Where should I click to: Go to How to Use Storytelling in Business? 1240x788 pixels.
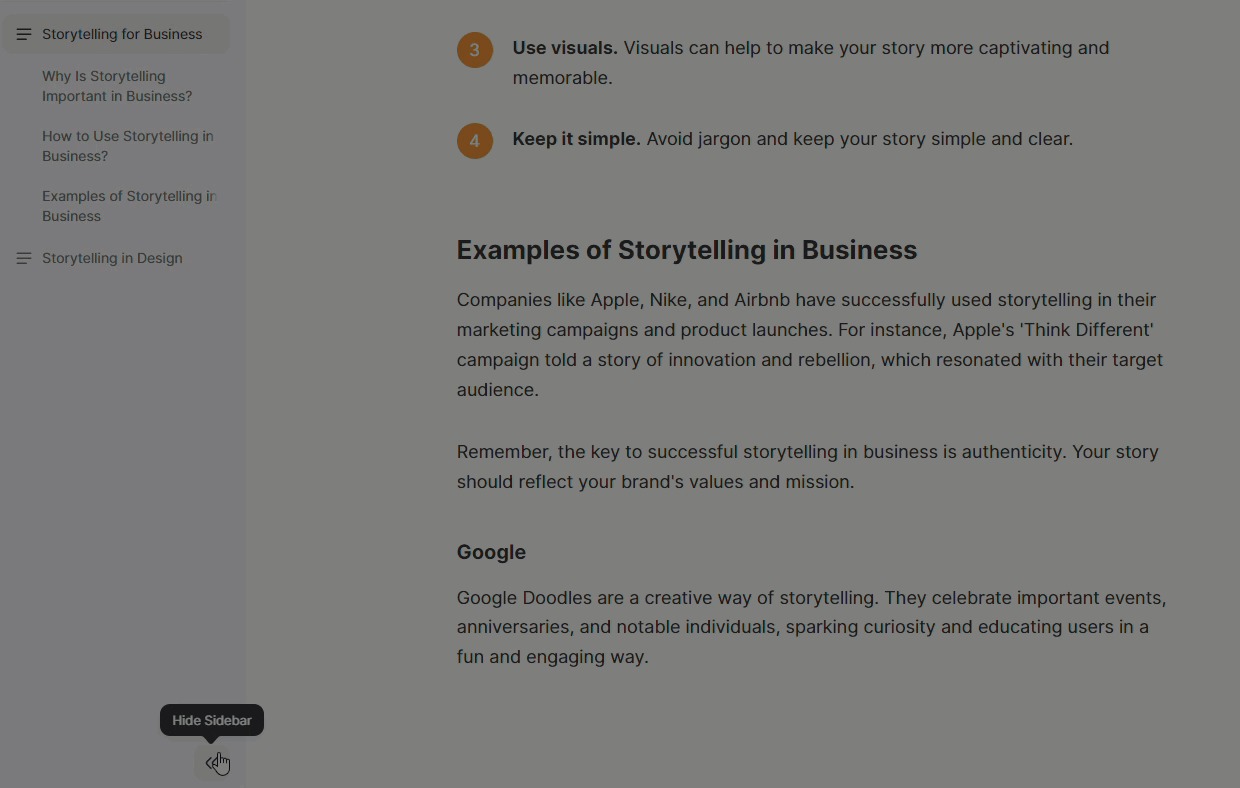[127, 146]
